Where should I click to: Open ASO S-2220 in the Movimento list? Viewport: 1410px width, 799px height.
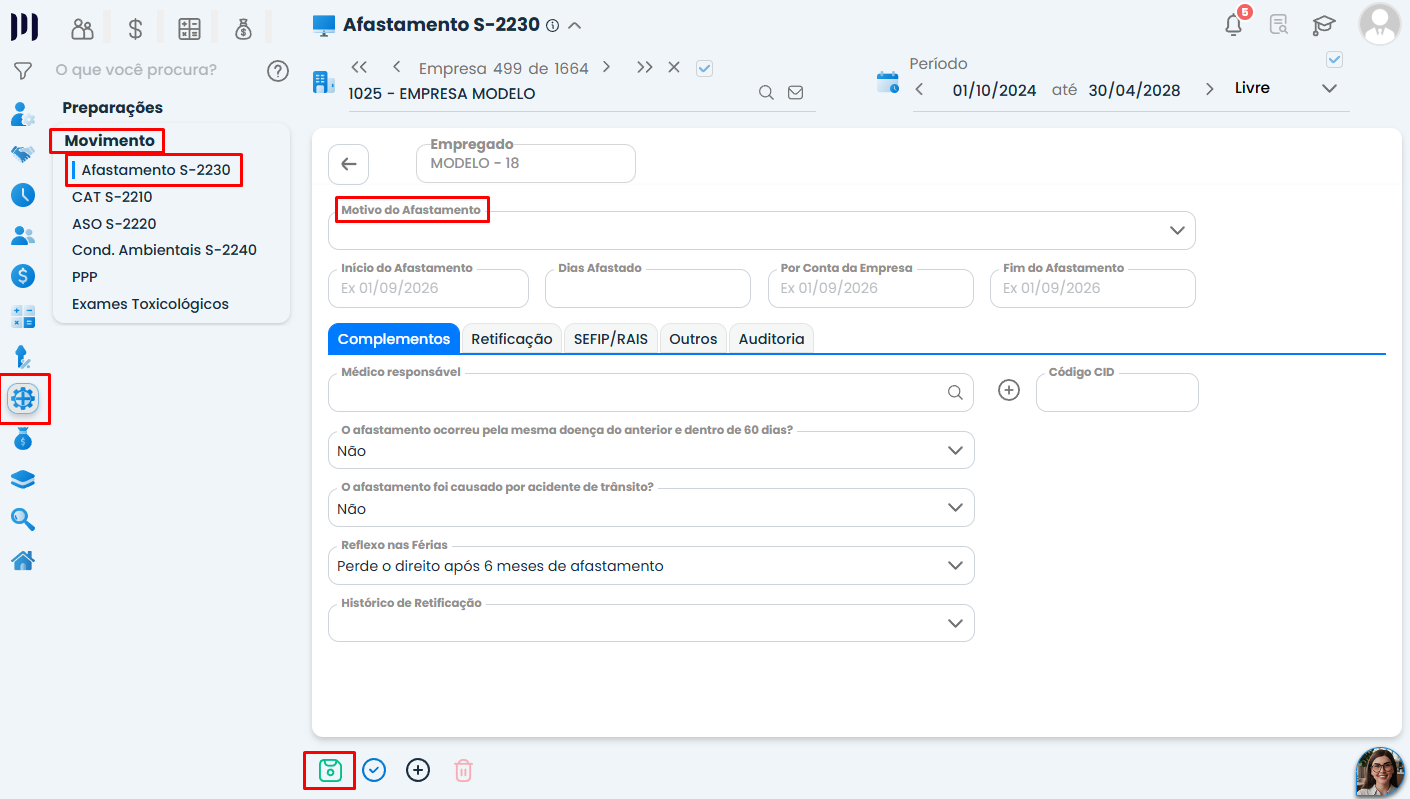pyautogui.click(x=114, y=224)
